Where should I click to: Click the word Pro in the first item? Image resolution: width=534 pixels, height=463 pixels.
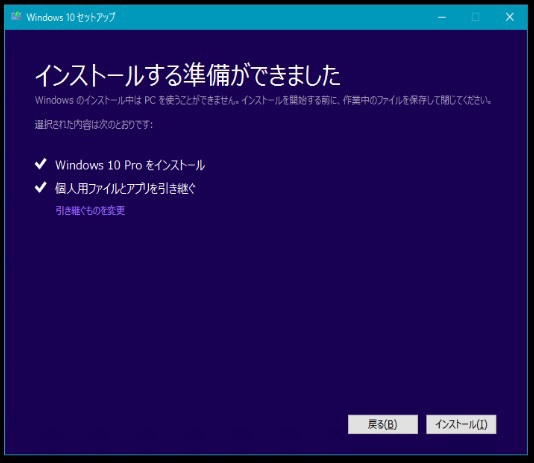point(133,165)
